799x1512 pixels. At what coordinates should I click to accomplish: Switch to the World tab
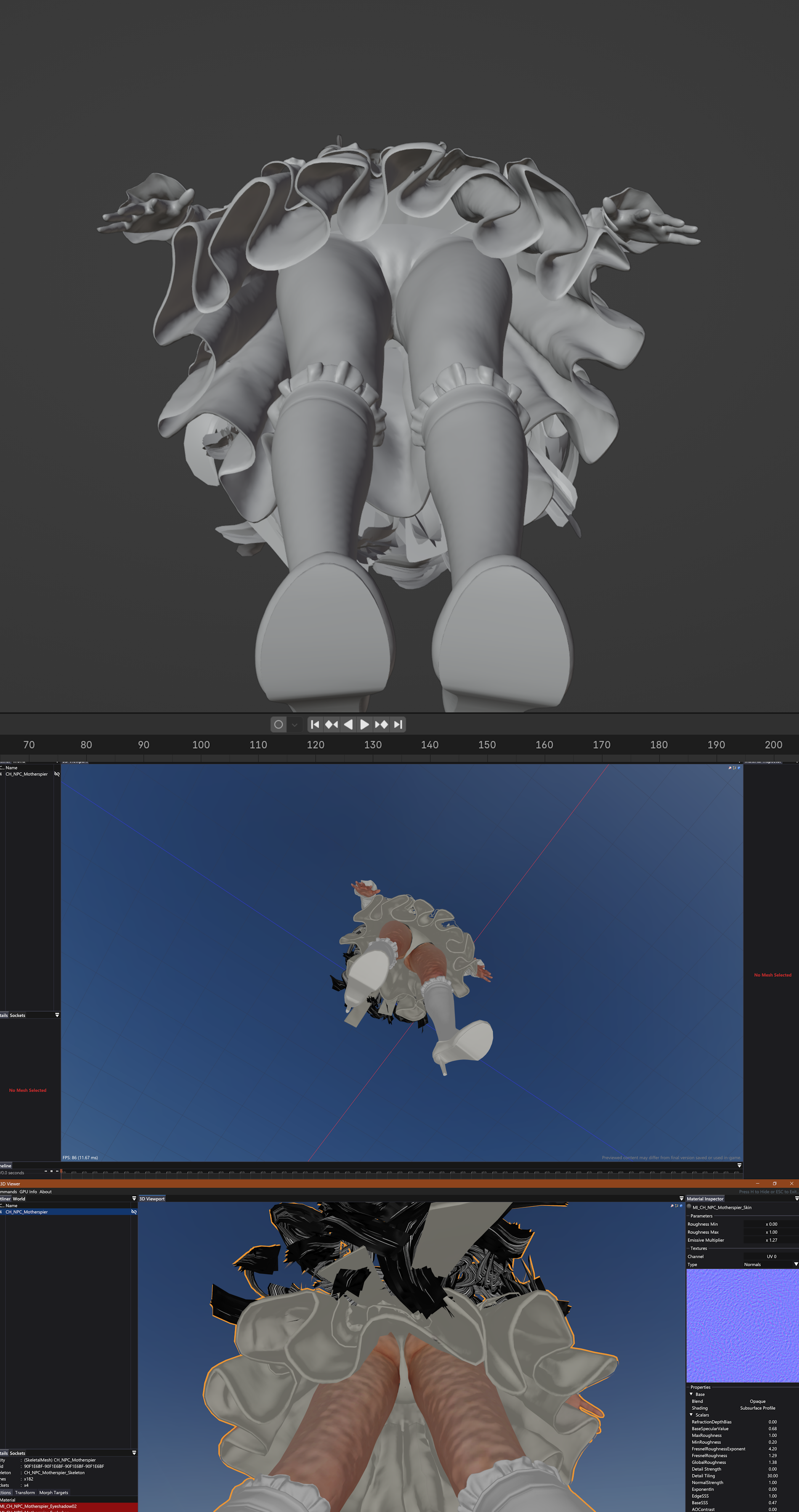click(19, 1199)
